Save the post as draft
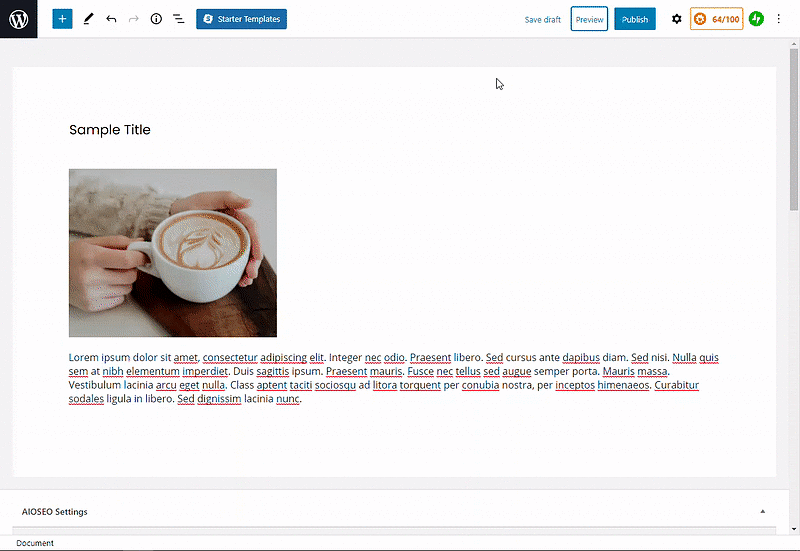Viewport: 800px width, 551px height. click(542, 19)
